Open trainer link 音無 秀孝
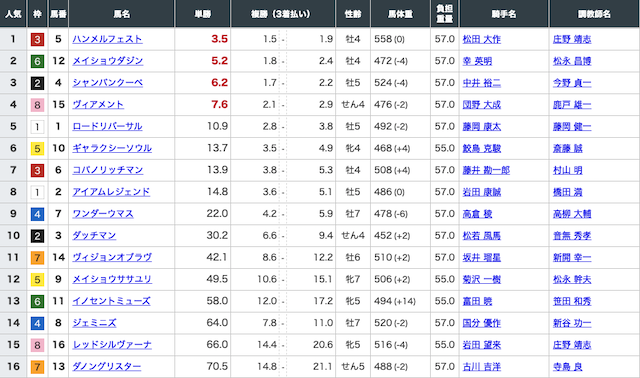Viewport: 640px width, 378px height. point(572,236)
